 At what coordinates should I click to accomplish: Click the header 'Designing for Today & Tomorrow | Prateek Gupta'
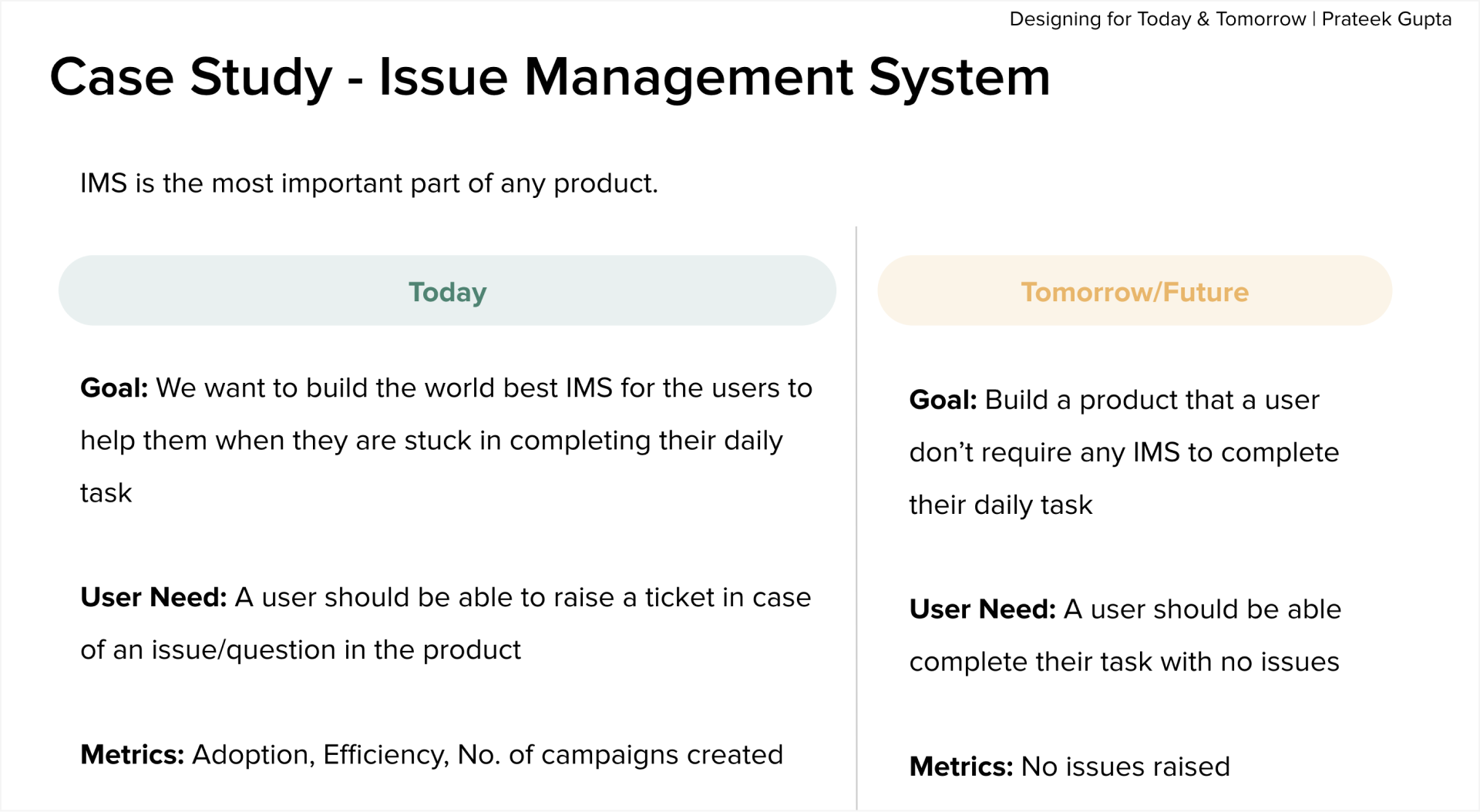tap(1230, 19)
